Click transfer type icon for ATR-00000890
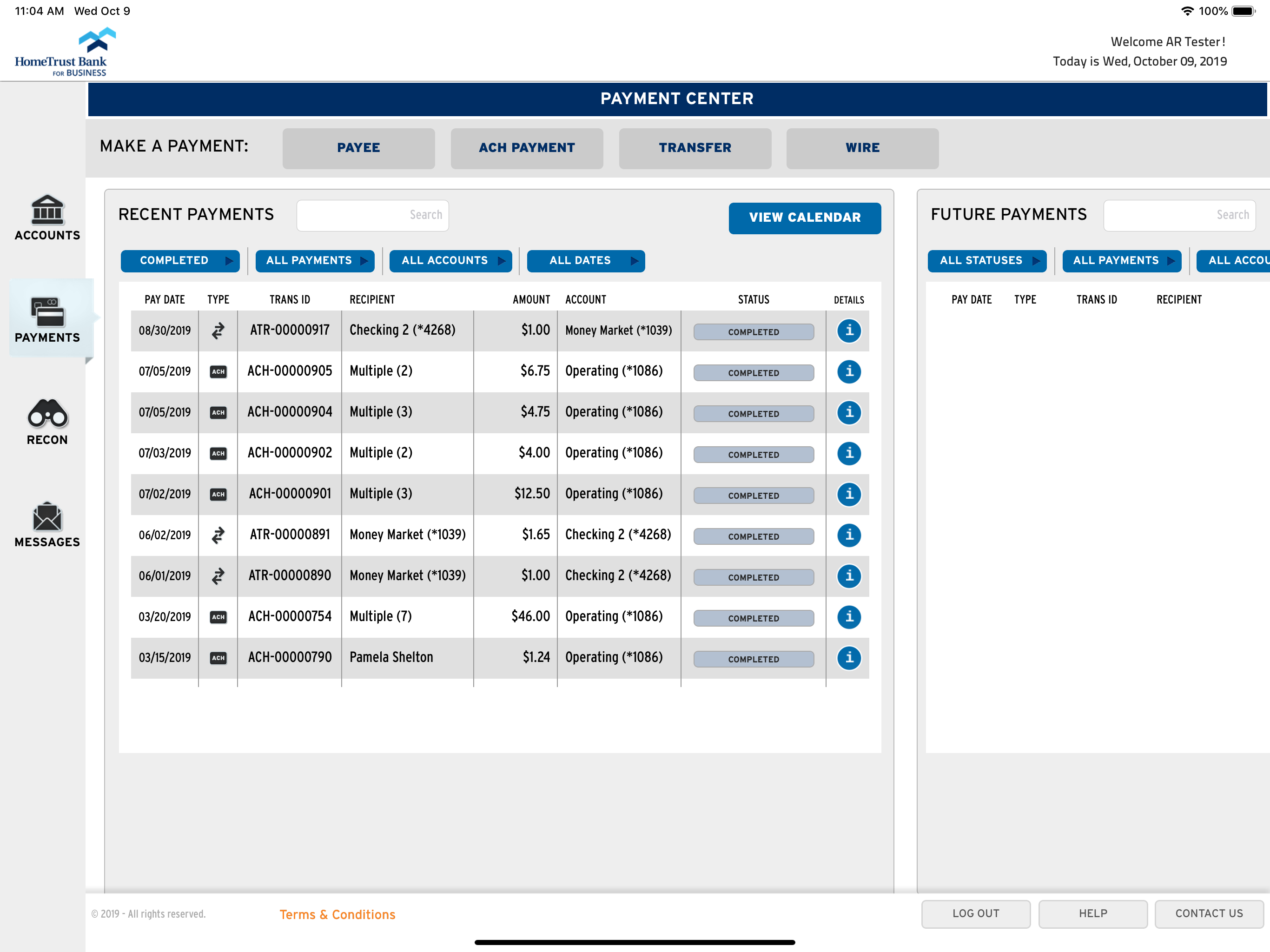Screen dimensions: 1270x952 tap(218, 576)
